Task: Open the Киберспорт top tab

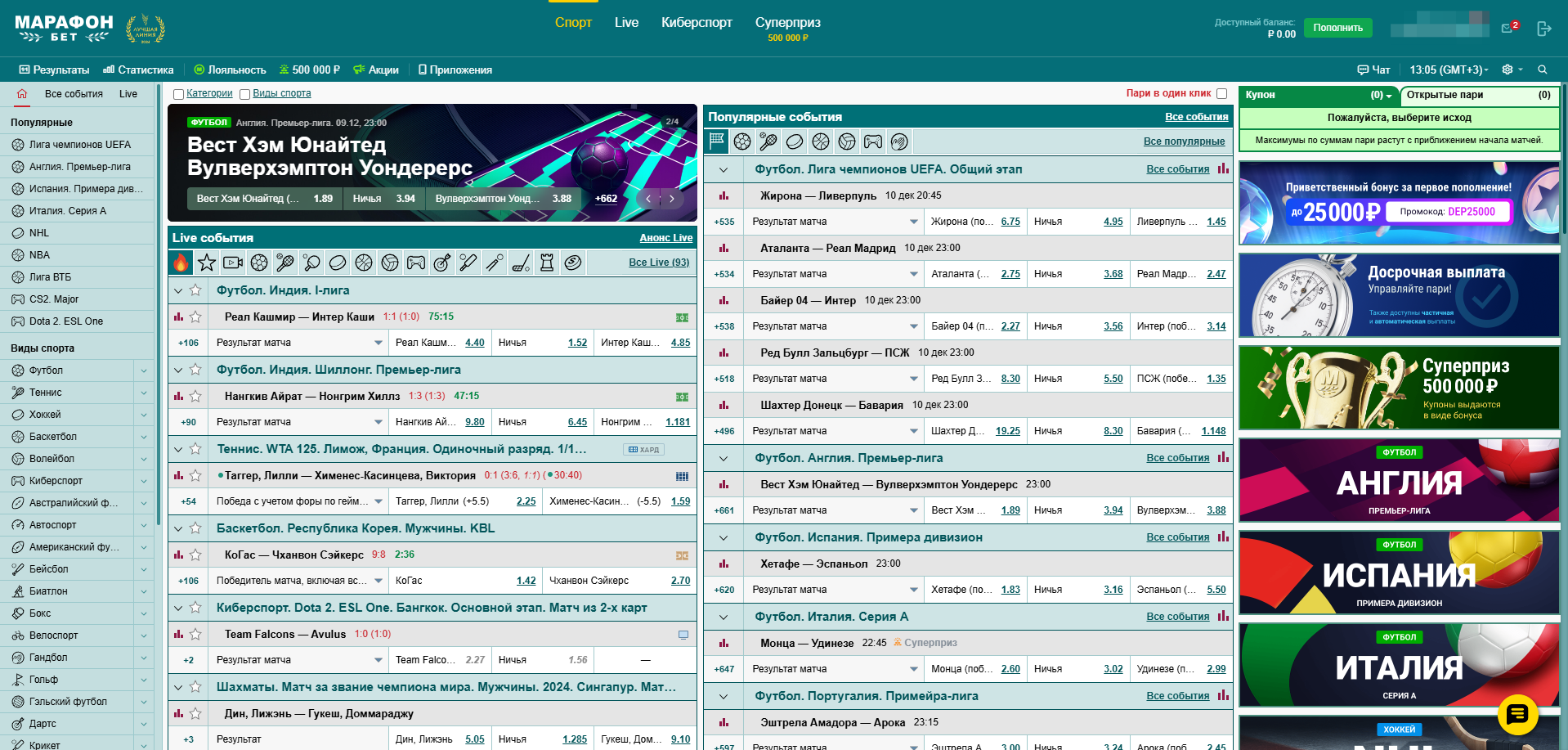Action: coord(697,22)
